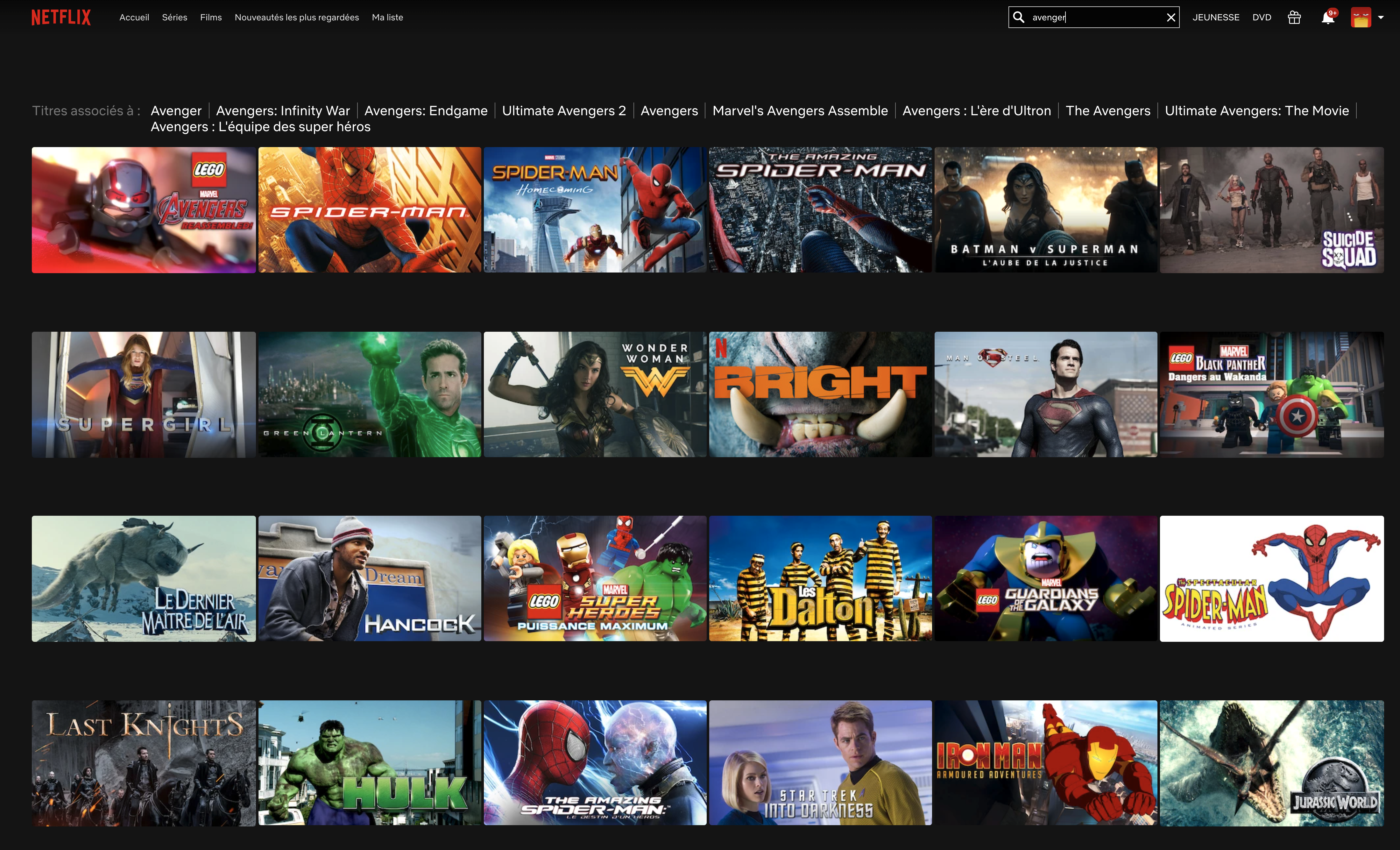Open Green Lantern thumbnail
The image size is (1400, 850).
(369, 394)
